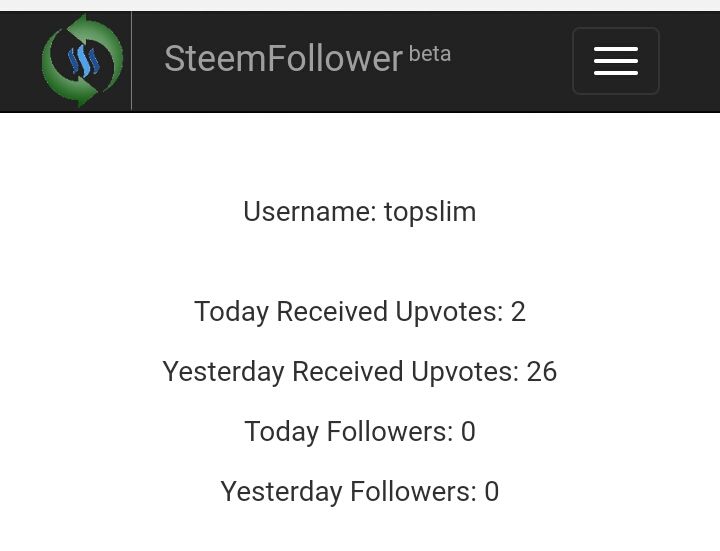The height and width of the screenshot is (551, 720).
Task: Click the beta superscript label
Action: [430, 54]
